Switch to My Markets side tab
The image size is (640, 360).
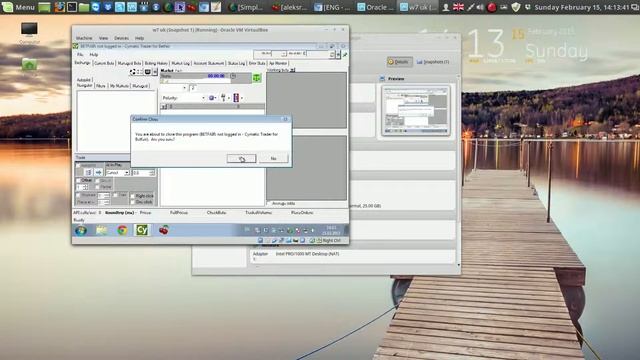[x=119, y=86]
